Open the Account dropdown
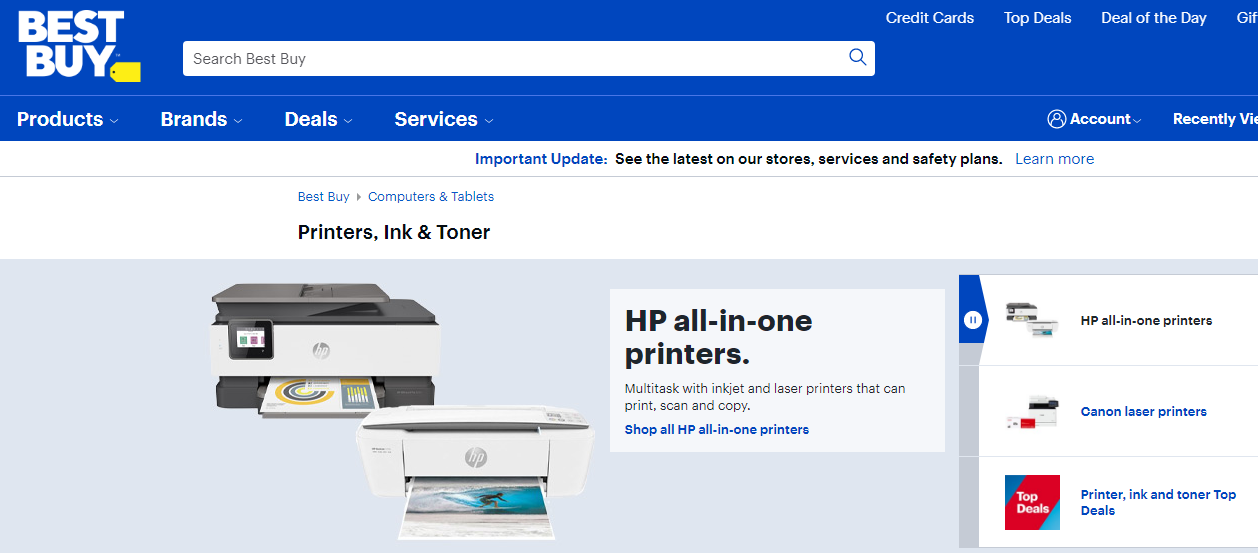 point(1095,119)
